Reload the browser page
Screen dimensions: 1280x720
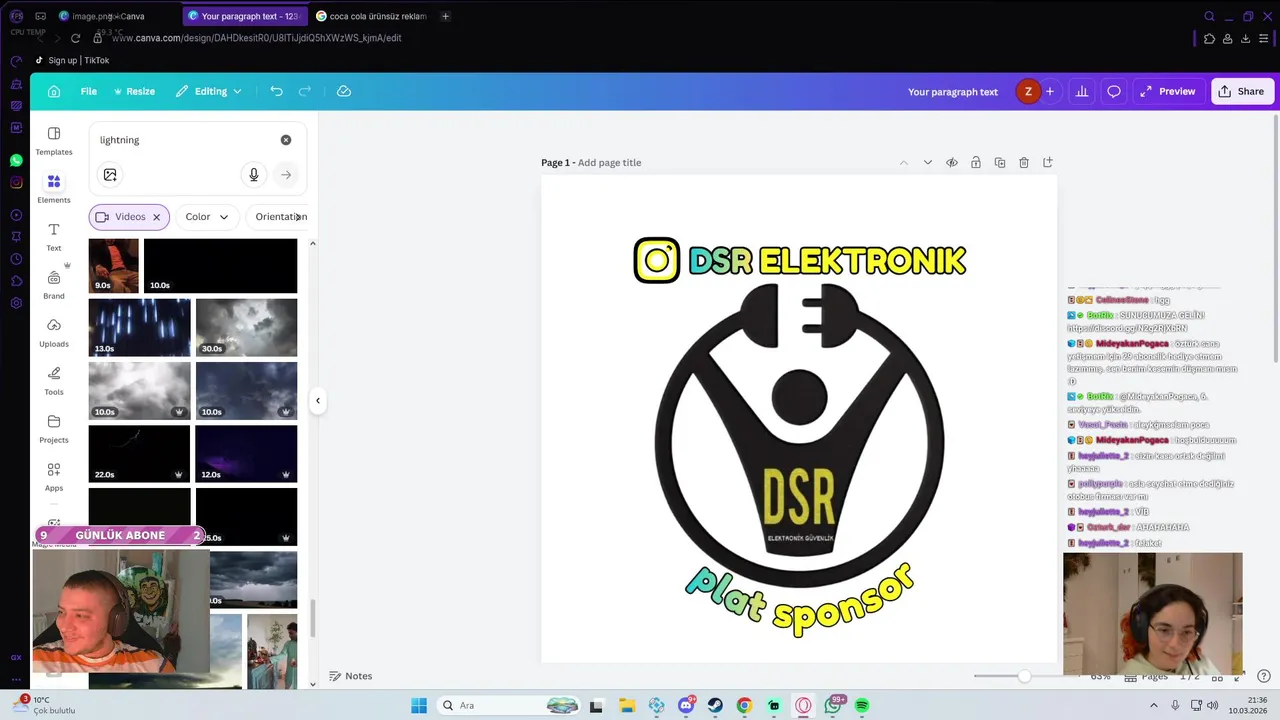coord(75,38)
